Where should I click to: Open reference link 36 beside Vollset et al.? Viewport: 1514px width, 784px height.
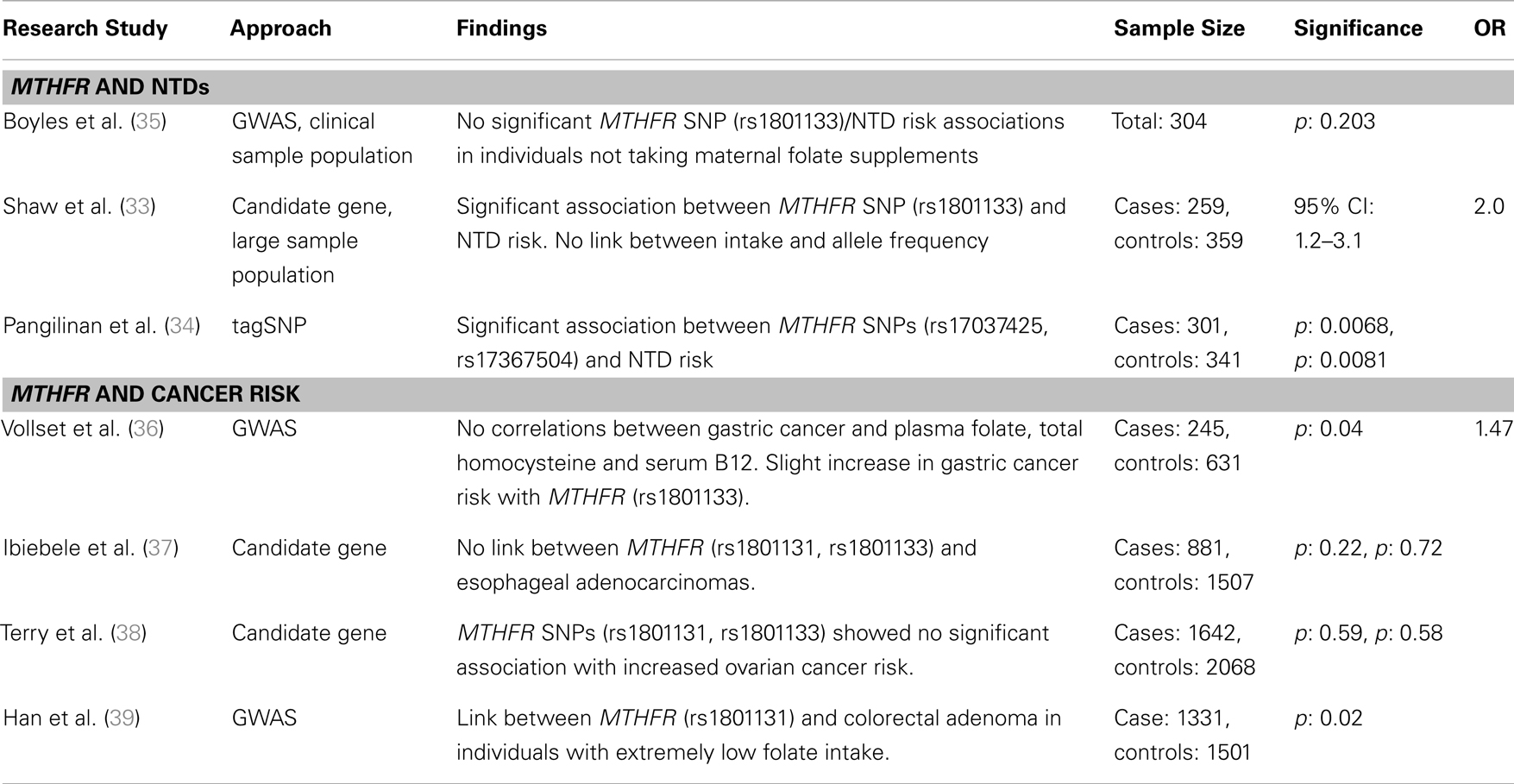pyautogui.click(x=147, y=429)
